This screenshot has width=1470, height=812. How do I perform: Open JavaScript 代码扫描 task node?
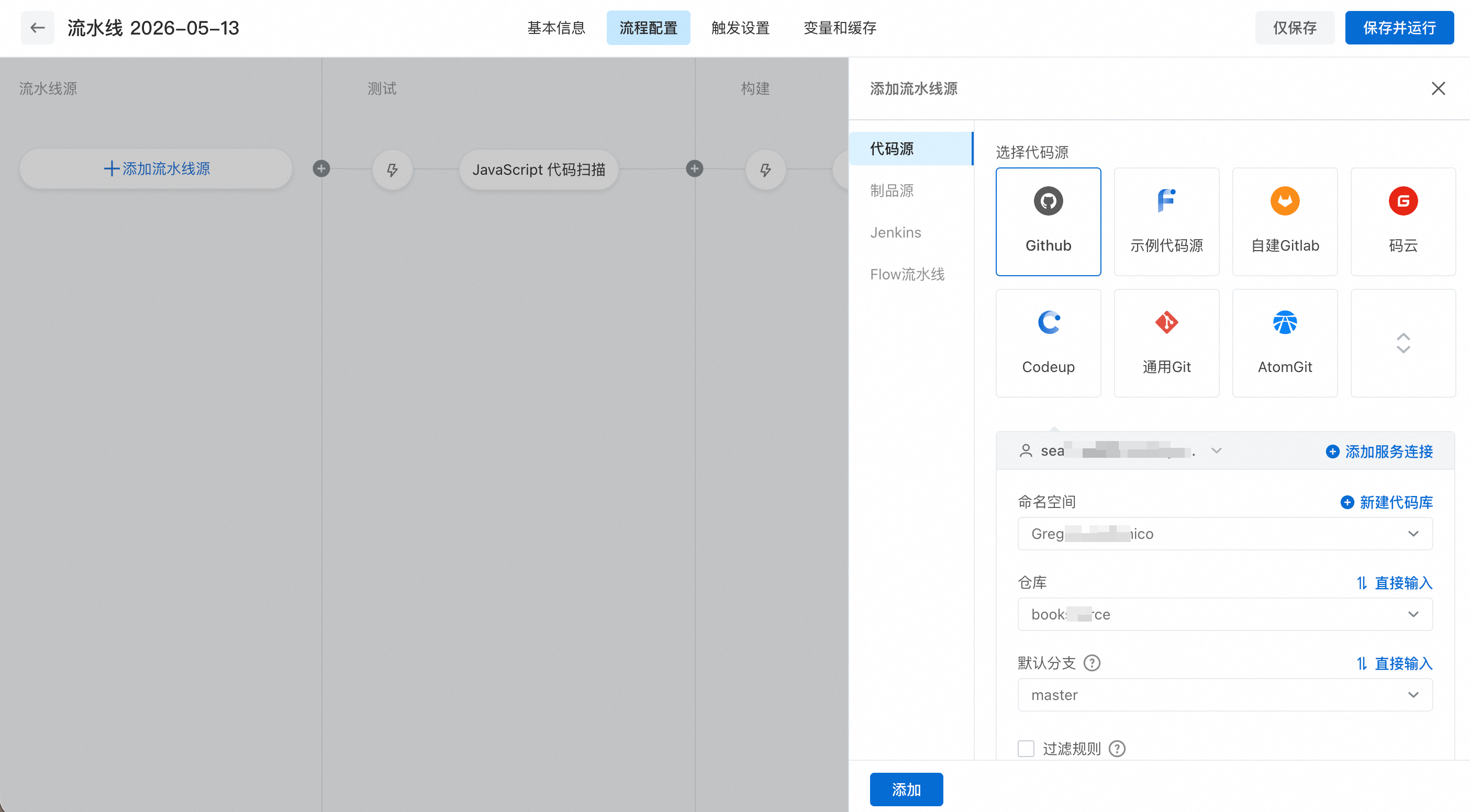tap(539, 170)
